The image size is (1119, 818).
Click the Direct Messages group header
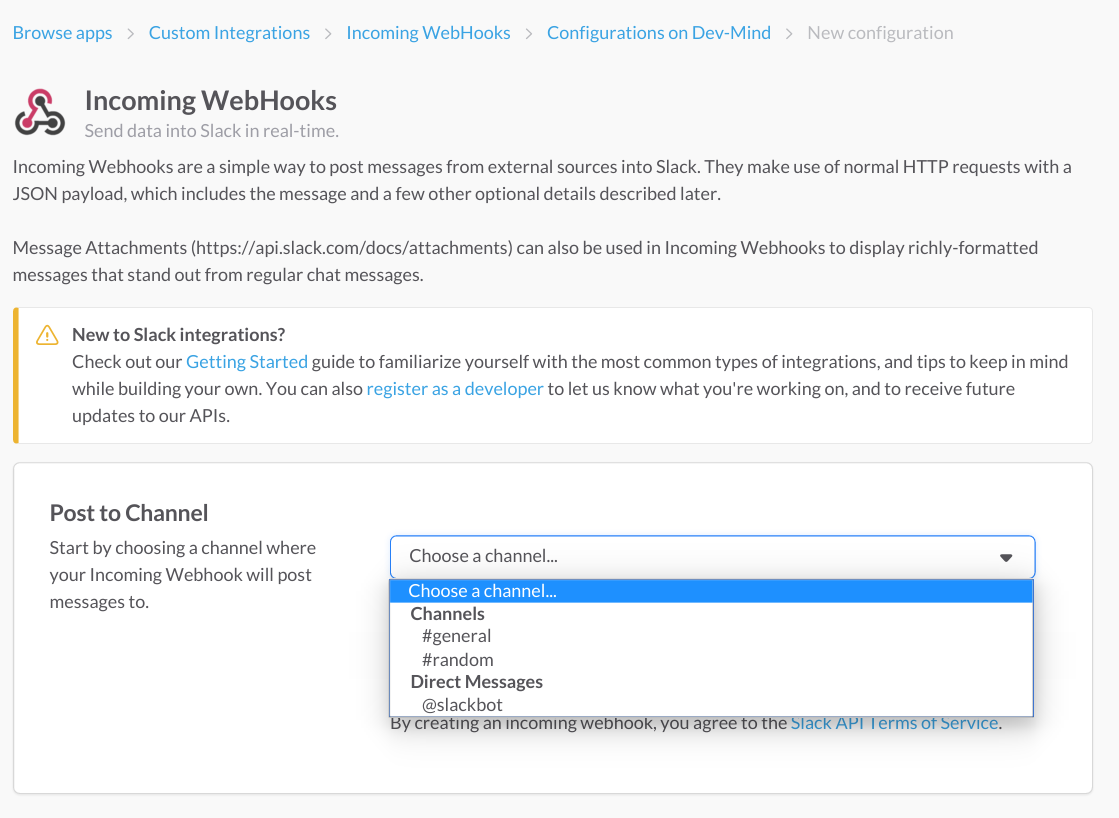[x=477, y=682]
